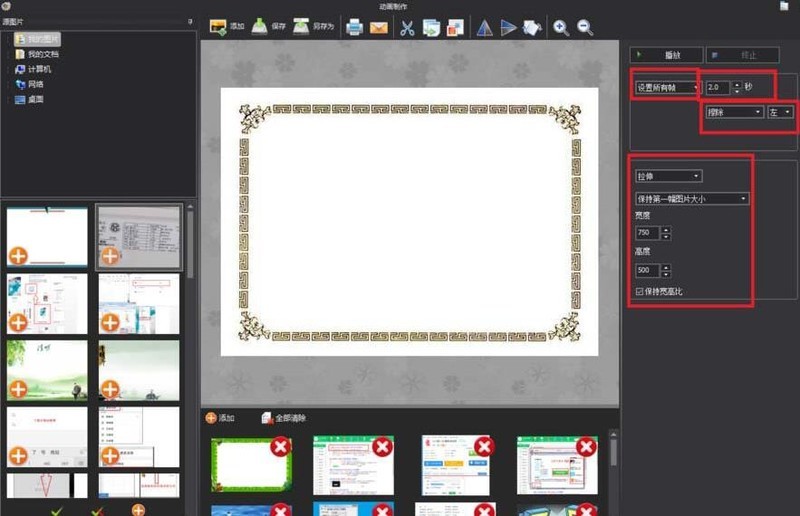Viewport: 800px width, 516px height.
Task: Click the zoom out magnifier icon
Action: [x=585, y=28]
